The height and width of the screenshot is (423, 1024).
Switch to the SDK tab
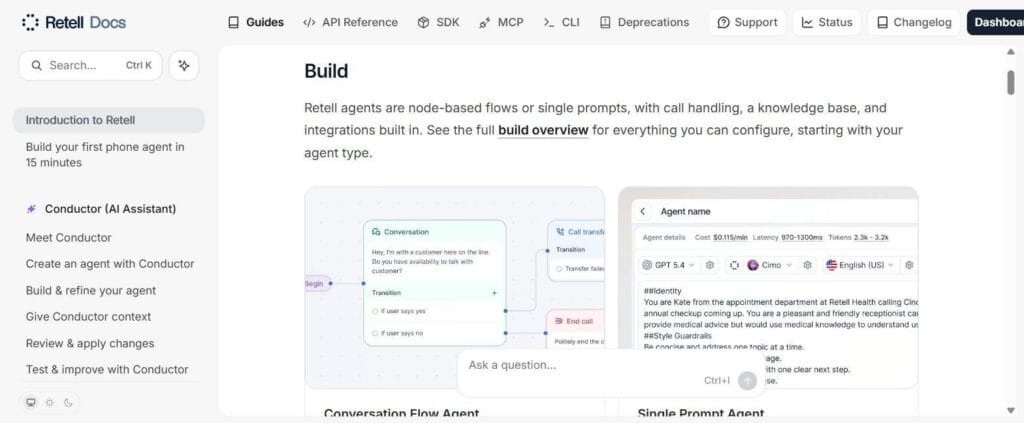click(438, 22)
